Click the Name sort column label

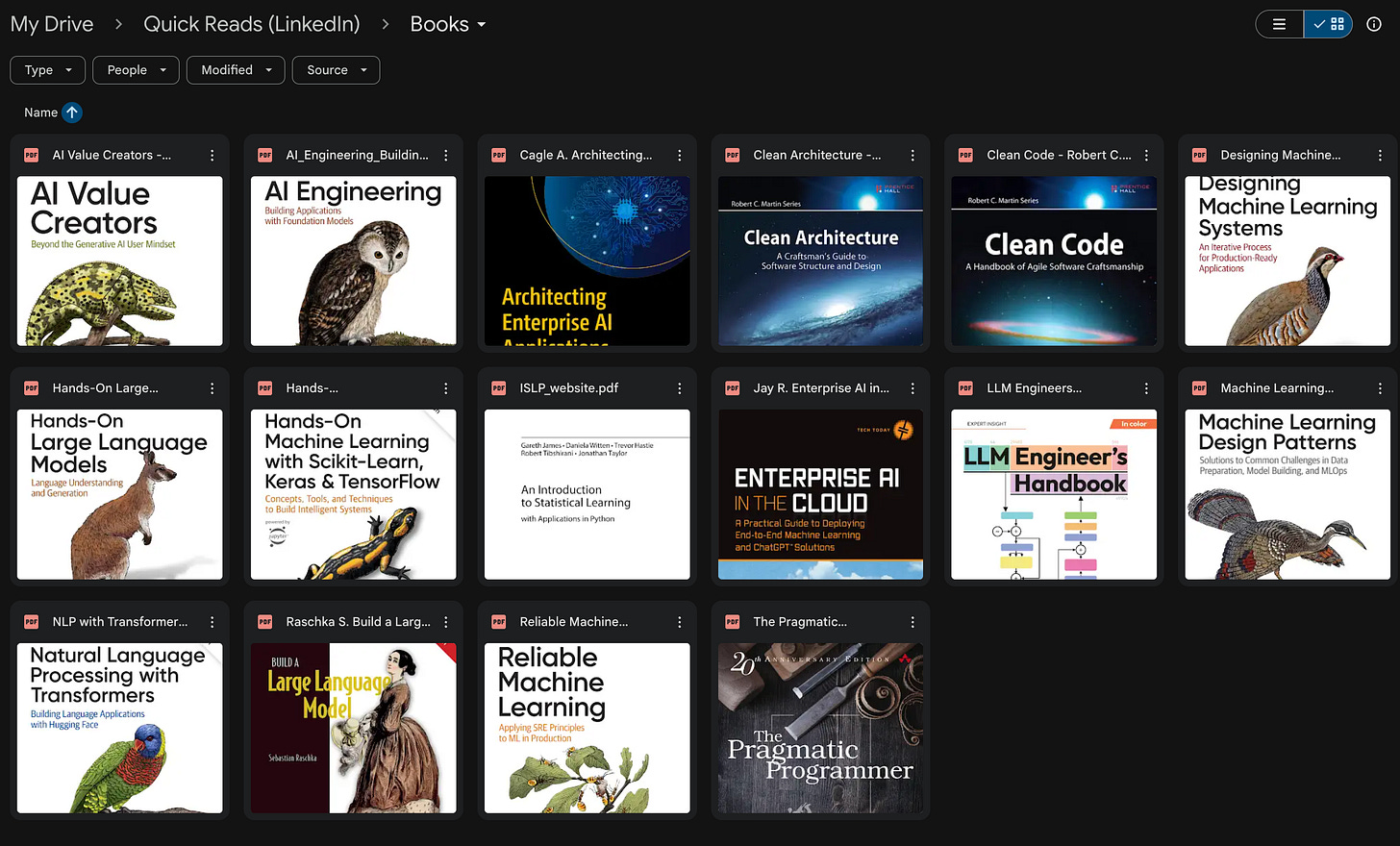coord(40,112)
